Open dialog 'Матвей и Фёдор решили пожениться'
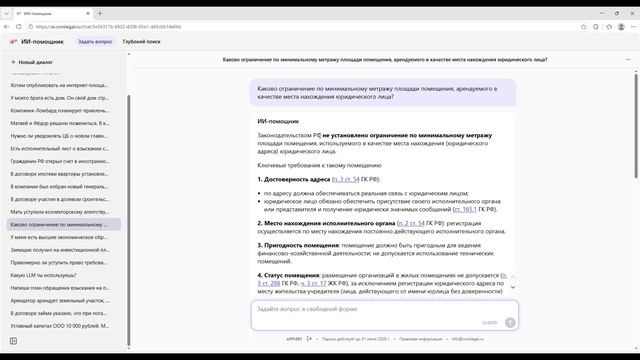Image resolution: width=640 pixels, height=360 pixels. tap(59, 123)
